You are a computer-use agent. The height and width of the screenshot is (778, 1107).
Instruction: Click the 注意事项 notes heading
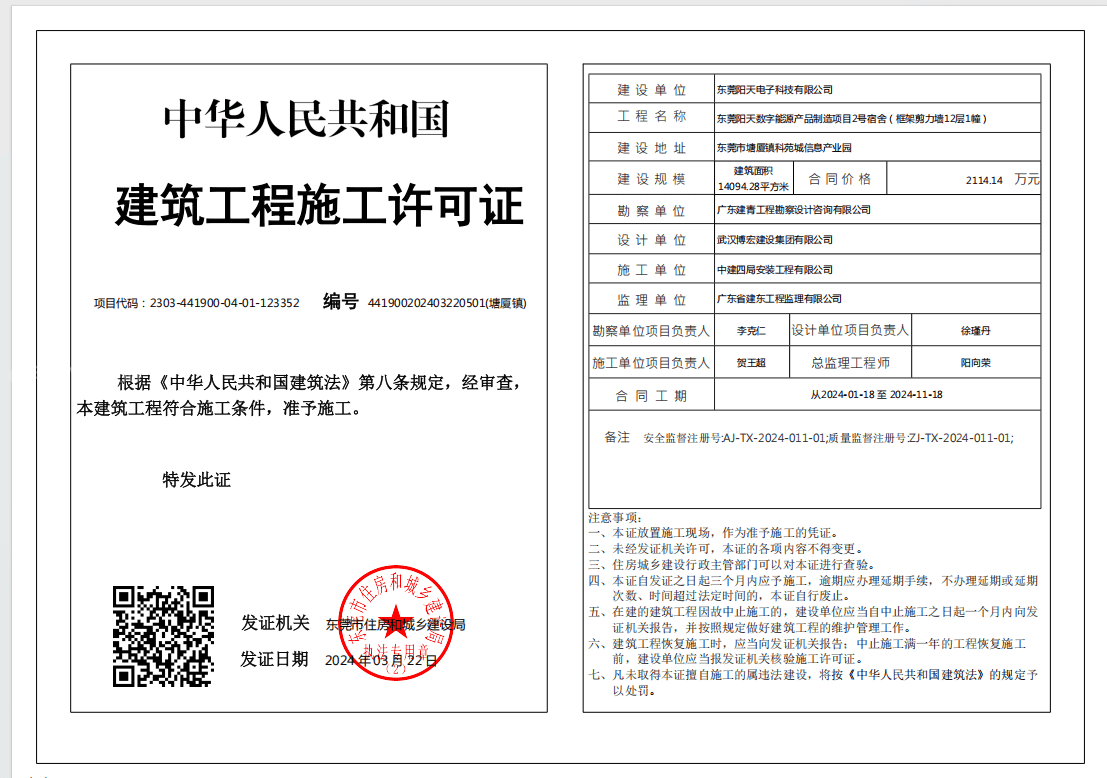click(613, 518)
